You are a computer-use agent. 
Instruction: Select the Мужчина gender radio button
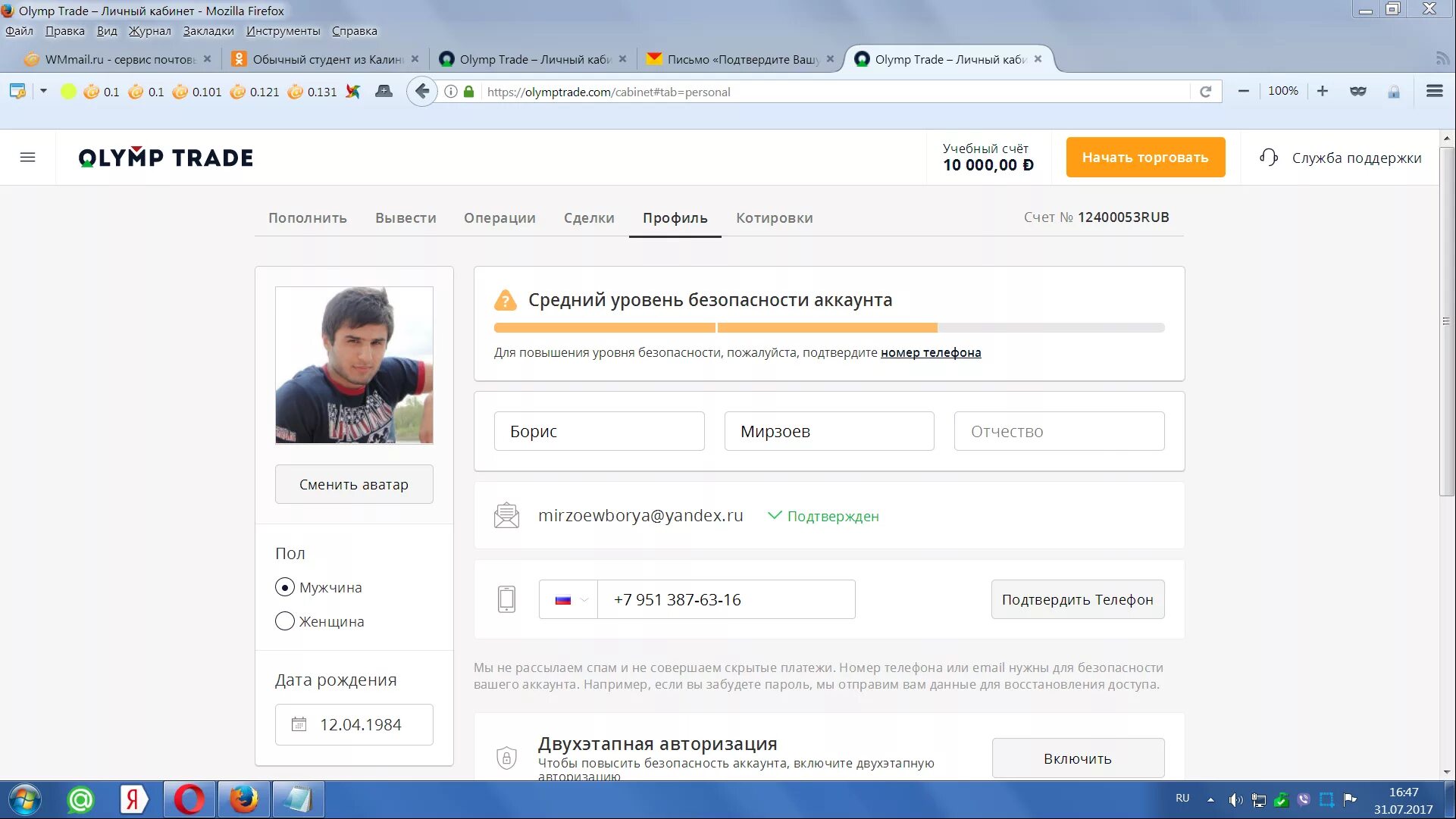coord(284,586)
